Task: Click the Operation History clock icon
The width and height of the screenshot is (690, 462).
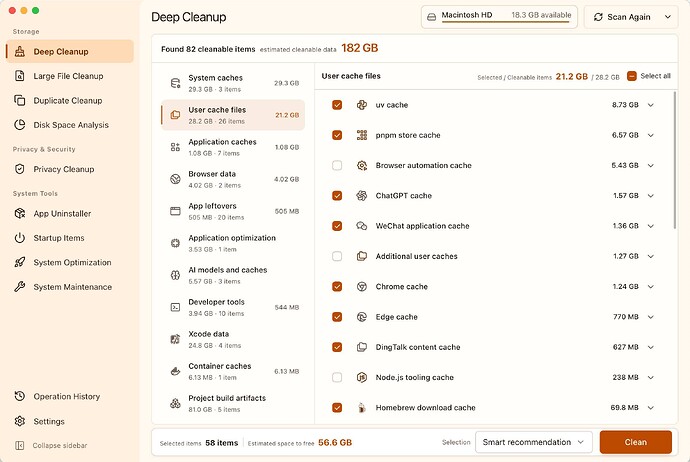Action: click(x=20, y=396)
